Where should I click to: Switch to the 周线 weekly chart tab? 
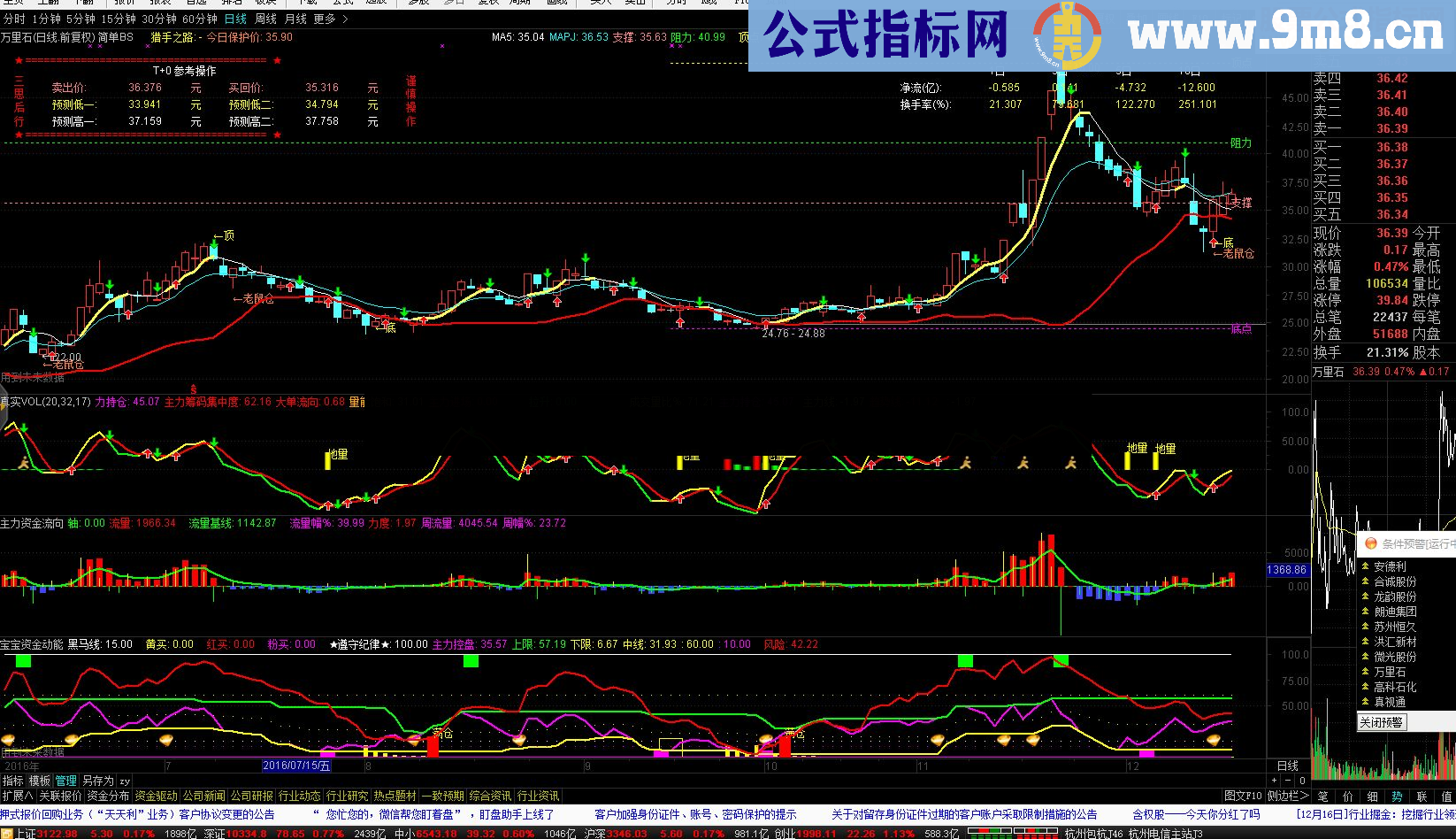(265, 19)
